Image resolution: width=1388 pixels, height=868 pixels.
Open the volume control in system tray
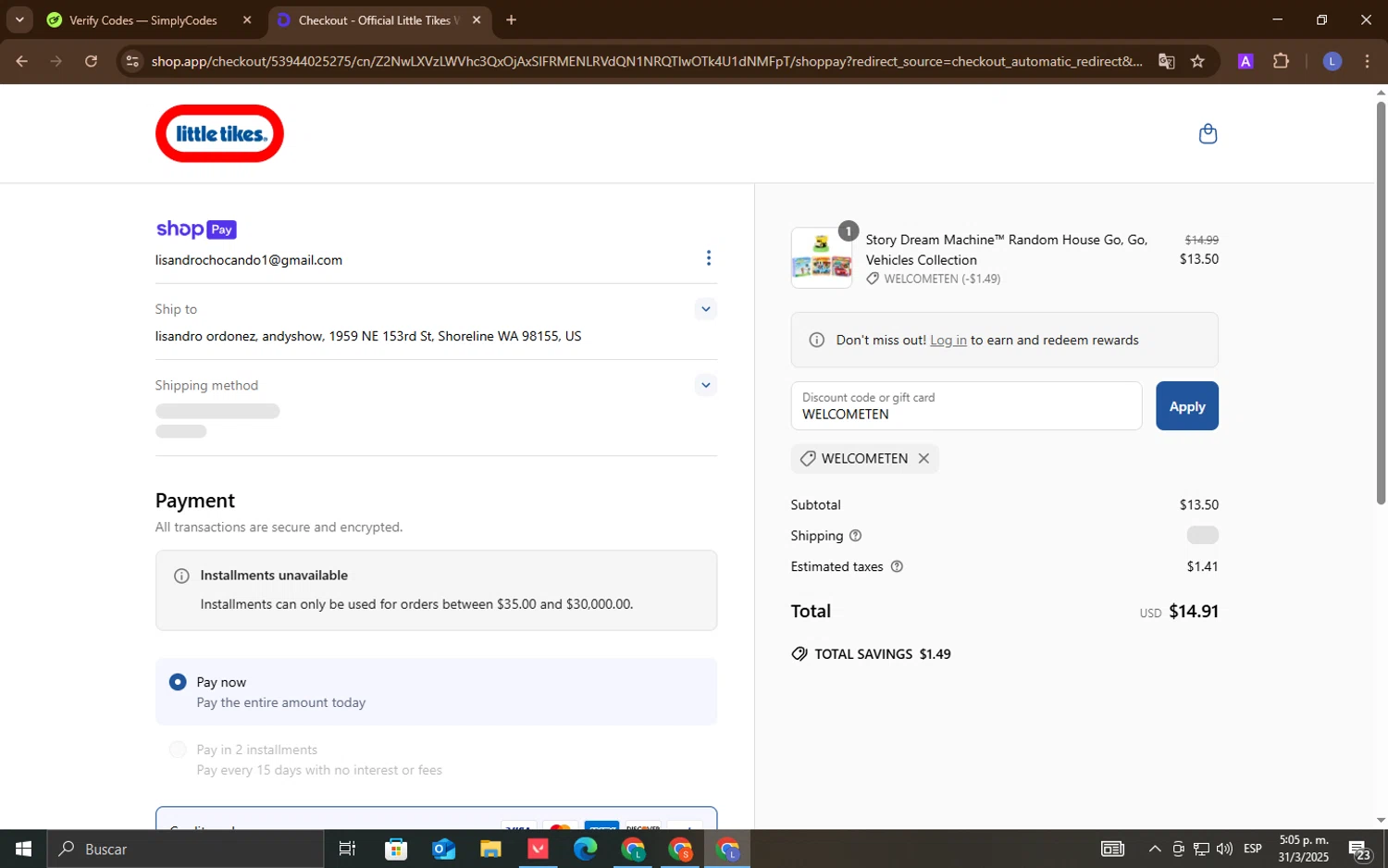(x=1224, y=849)
